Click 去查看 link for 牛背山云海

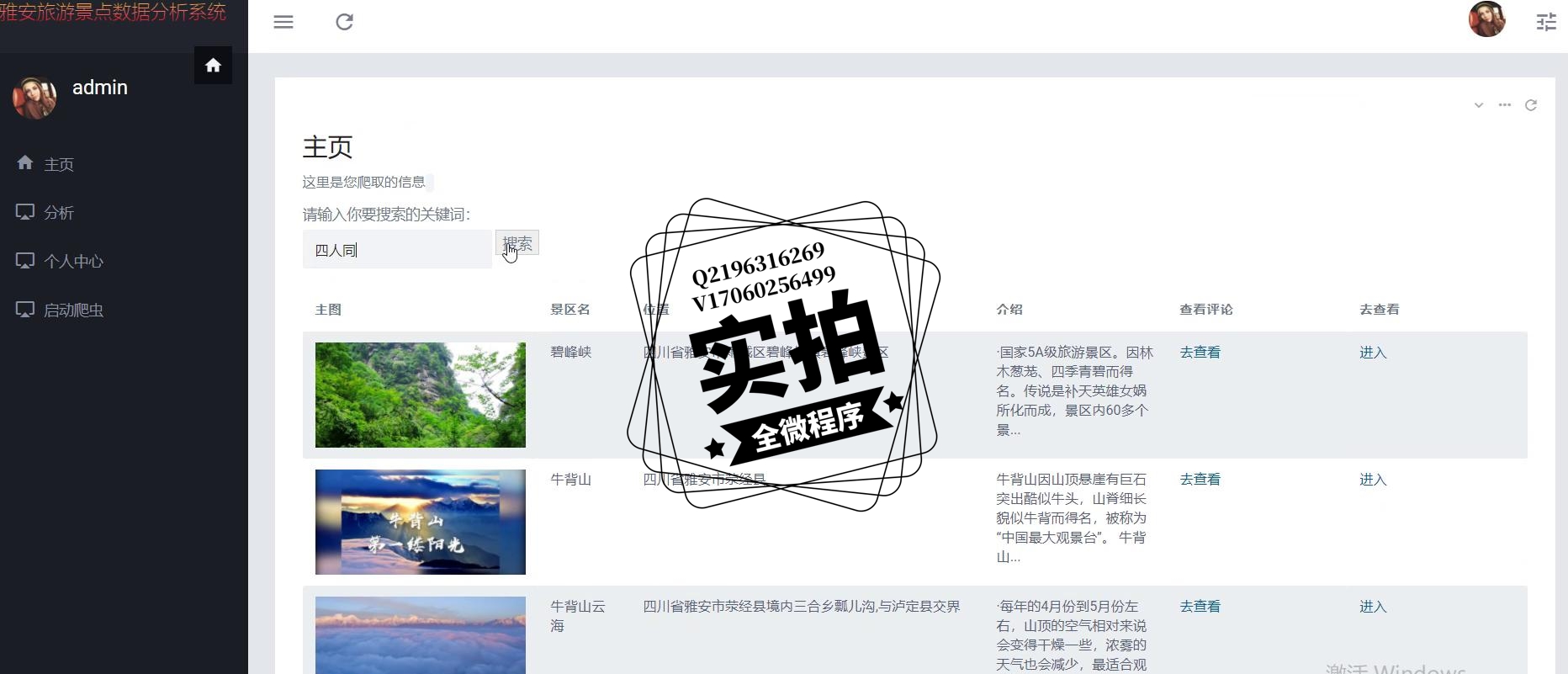pos(1200,607)
